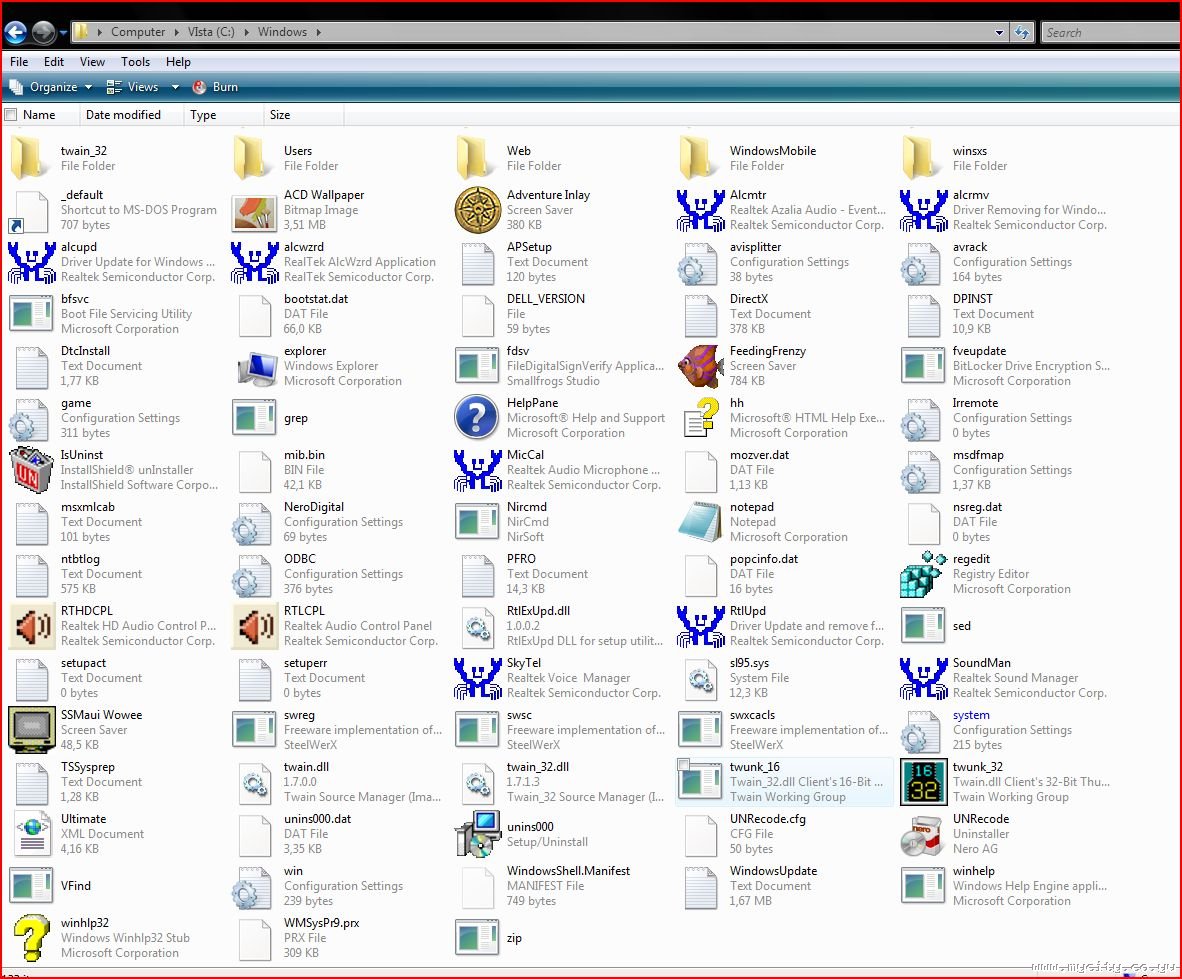This screenshot has height=979, width=1182.
Task: Select the Ultimate XML document icon
Action: pos(32,834)
